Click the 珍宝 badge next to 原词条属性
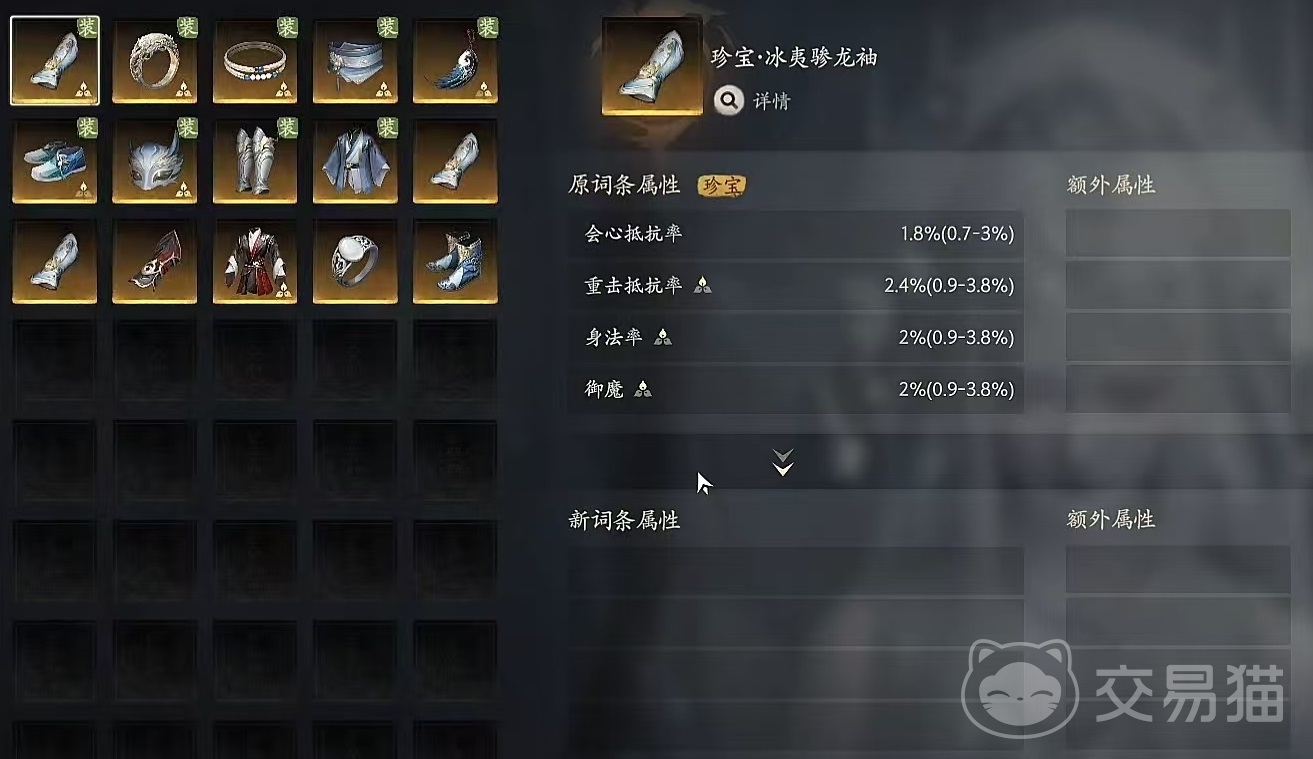The width and height of the screenshot is (1313, 759). tap(721, 185)
